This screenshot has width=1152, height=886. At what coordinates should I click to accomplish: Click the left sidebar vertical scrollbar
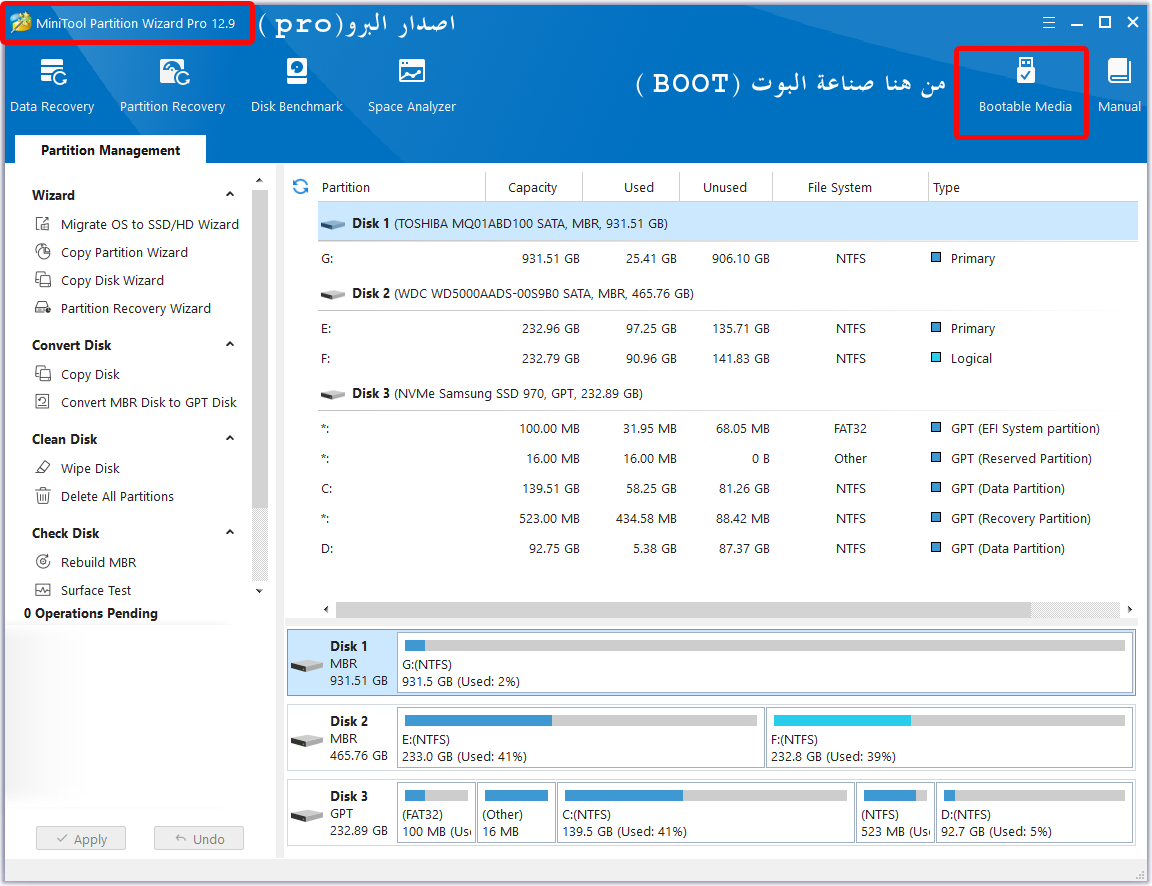pos(259,349)
